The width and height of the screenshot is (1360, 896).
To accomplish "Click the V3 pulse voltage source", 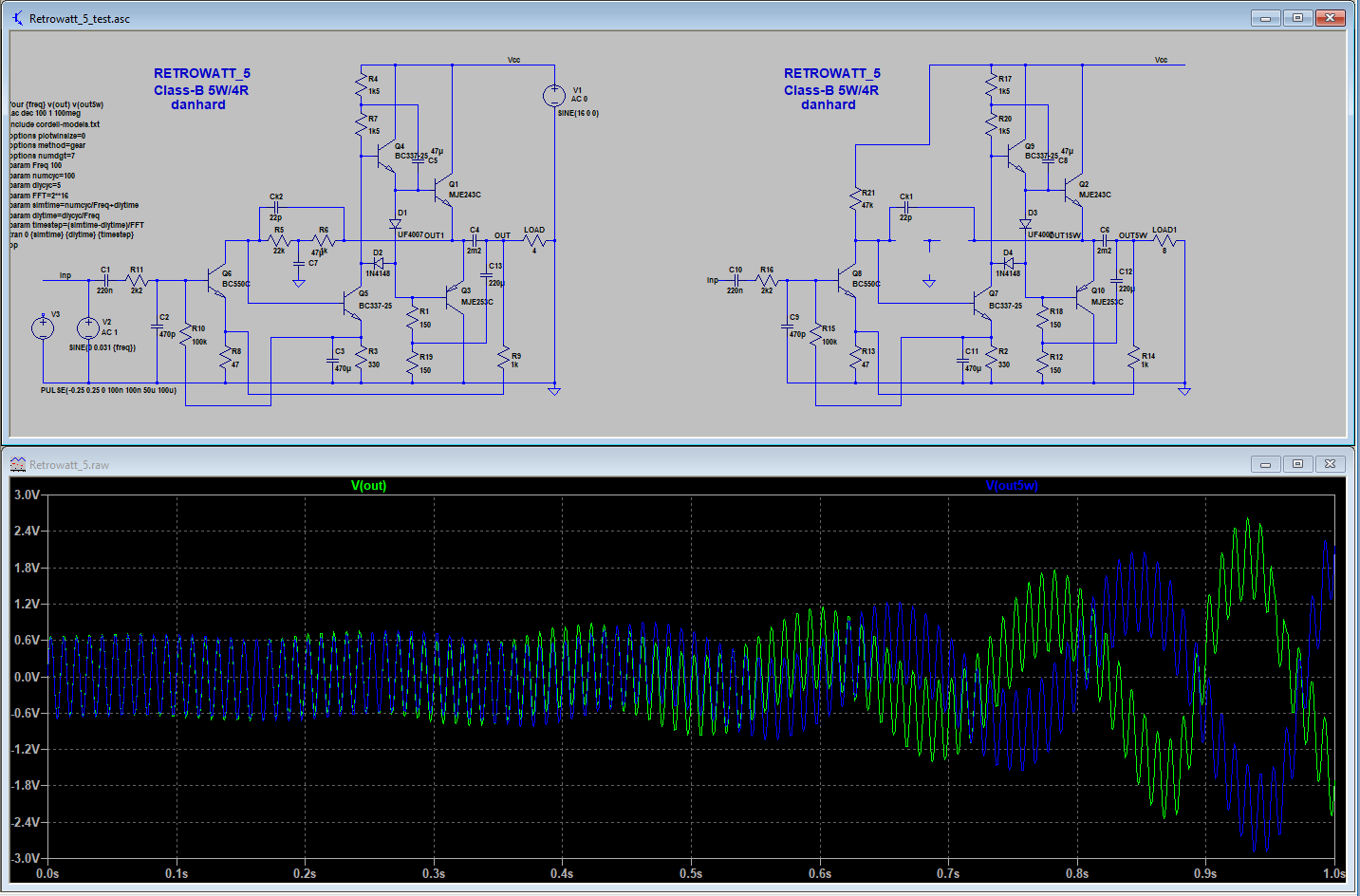I will (x=43, y=327).
